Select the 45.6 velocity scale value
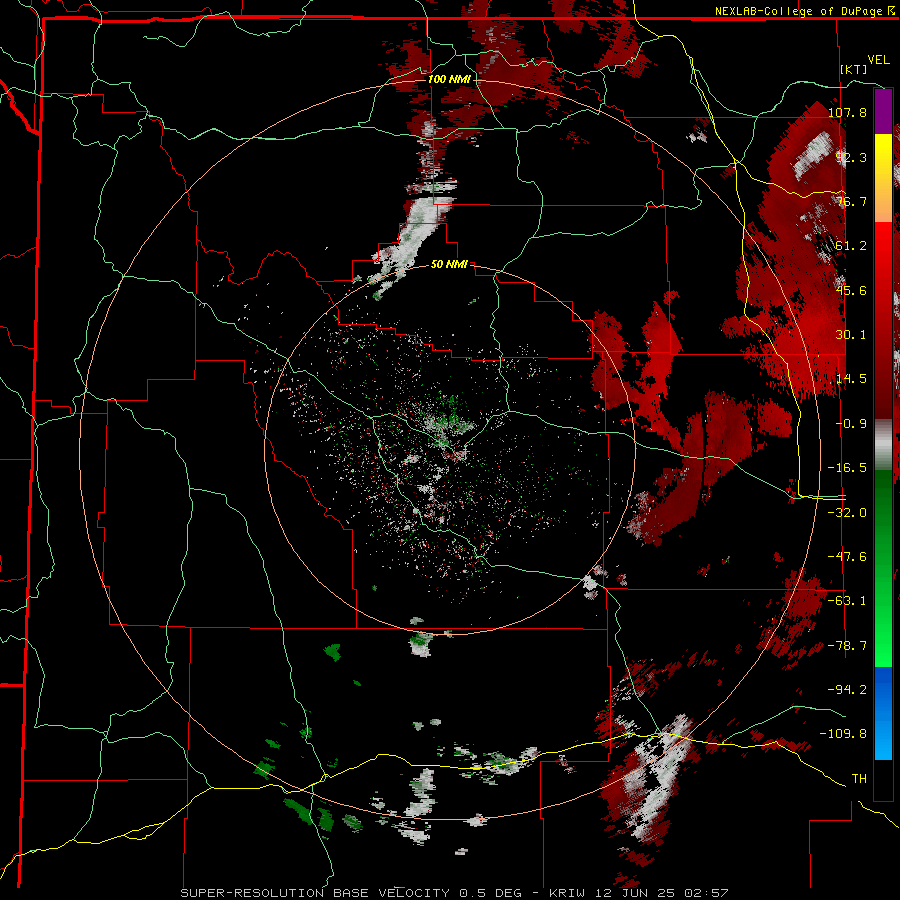This screenshot has width=900, height=900. pyautogui.click(x=851, y=290)
